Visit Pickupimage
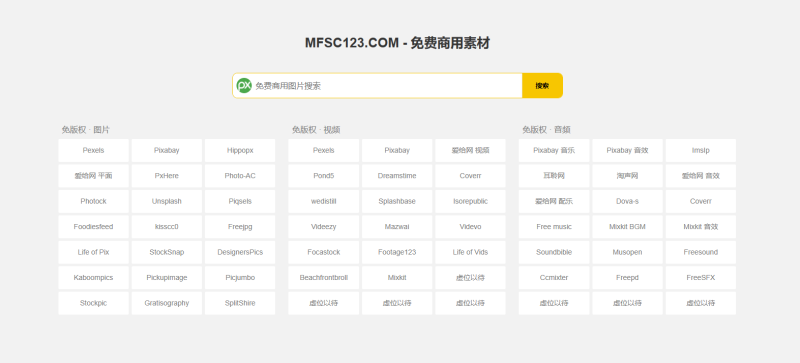Screen dimensions: 800x363 167,278
